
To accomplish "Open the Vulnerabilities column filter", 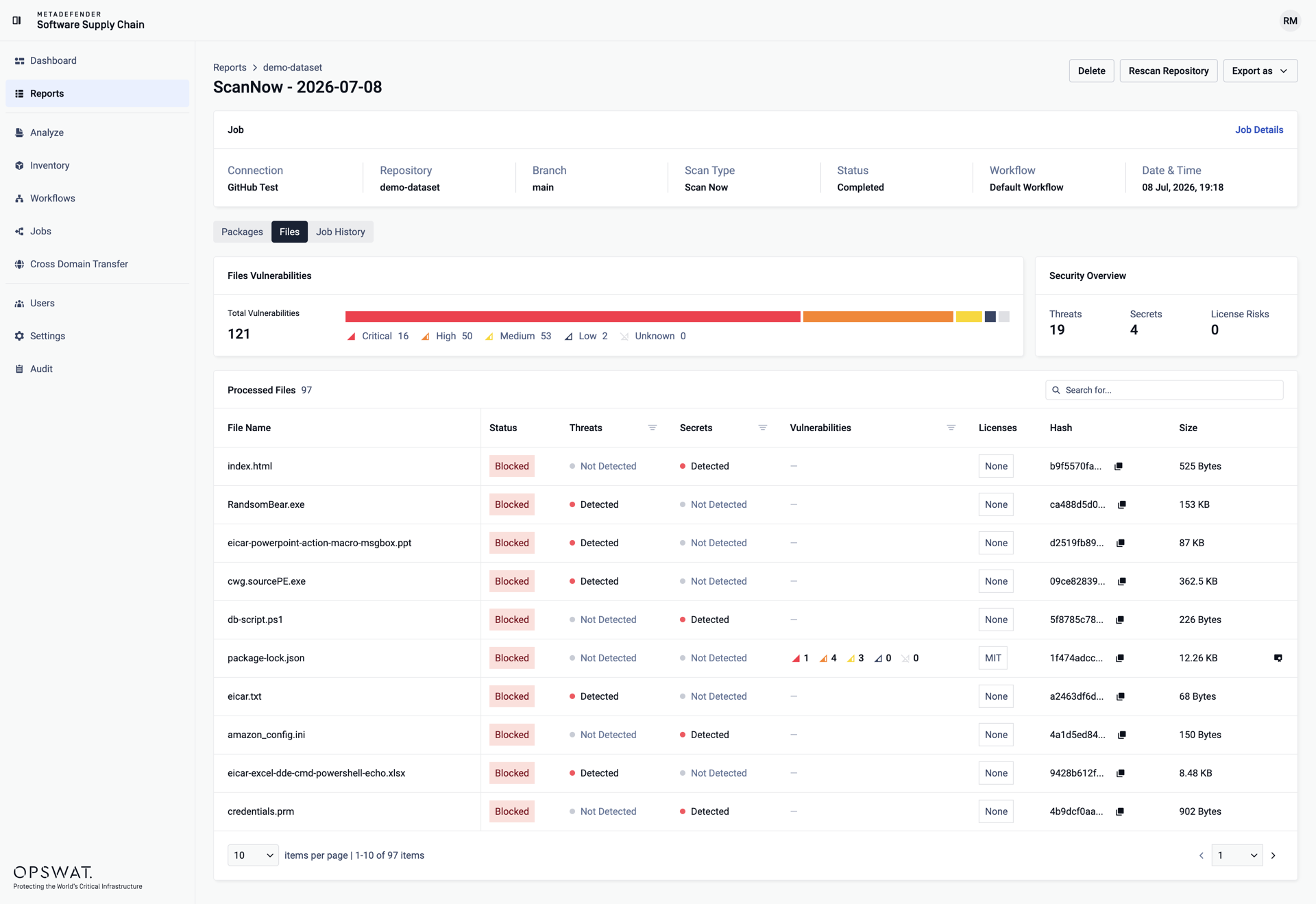I will tap(951, 428).
